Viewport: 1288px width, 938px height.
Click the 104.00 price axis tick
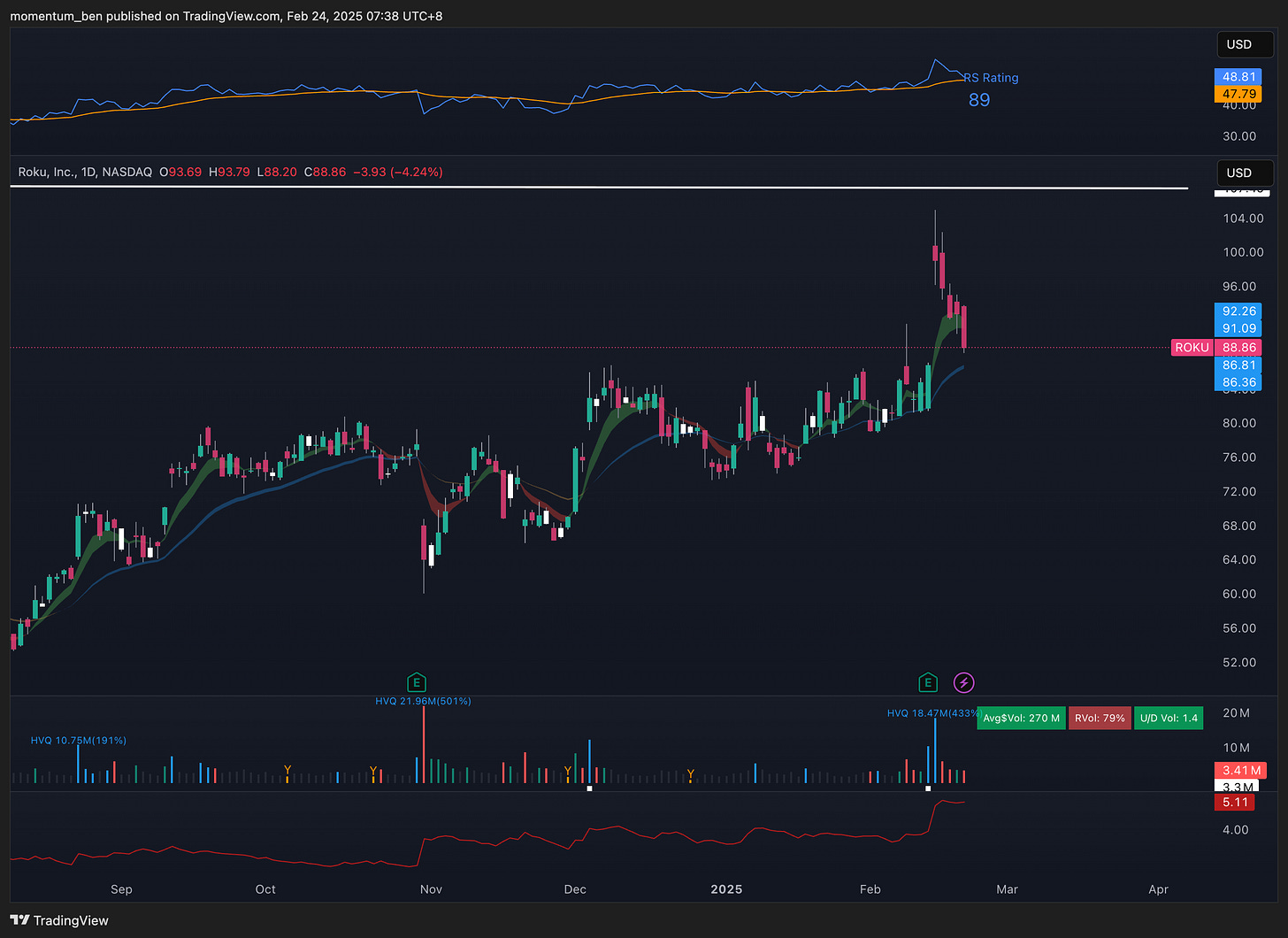(x=1243, y=219)
